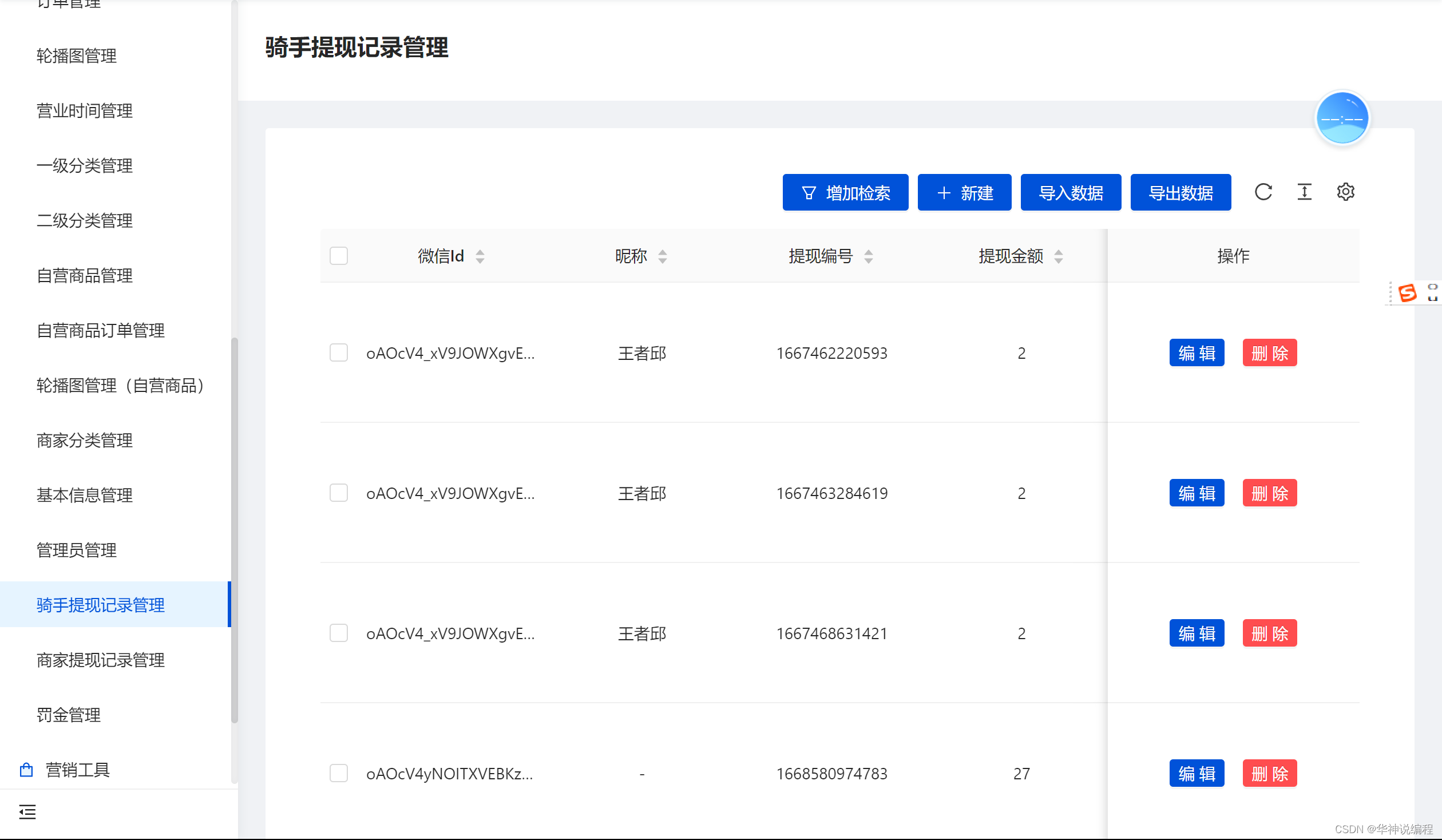This screenshot has height=840, width=1442.
Task: Open table column settings gear
Action: point(1345,192)
